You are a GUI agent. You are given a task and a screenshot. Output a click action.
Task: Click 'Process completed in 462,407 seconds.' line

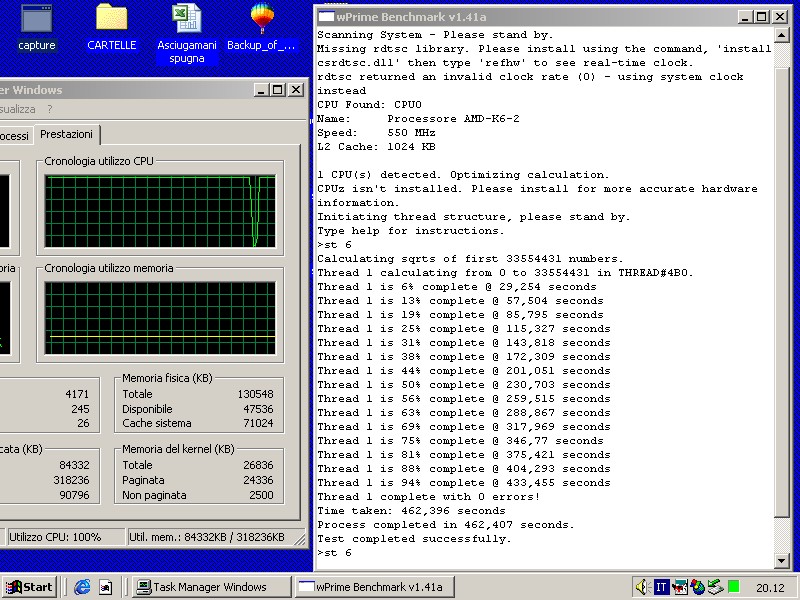coord(445,525)
